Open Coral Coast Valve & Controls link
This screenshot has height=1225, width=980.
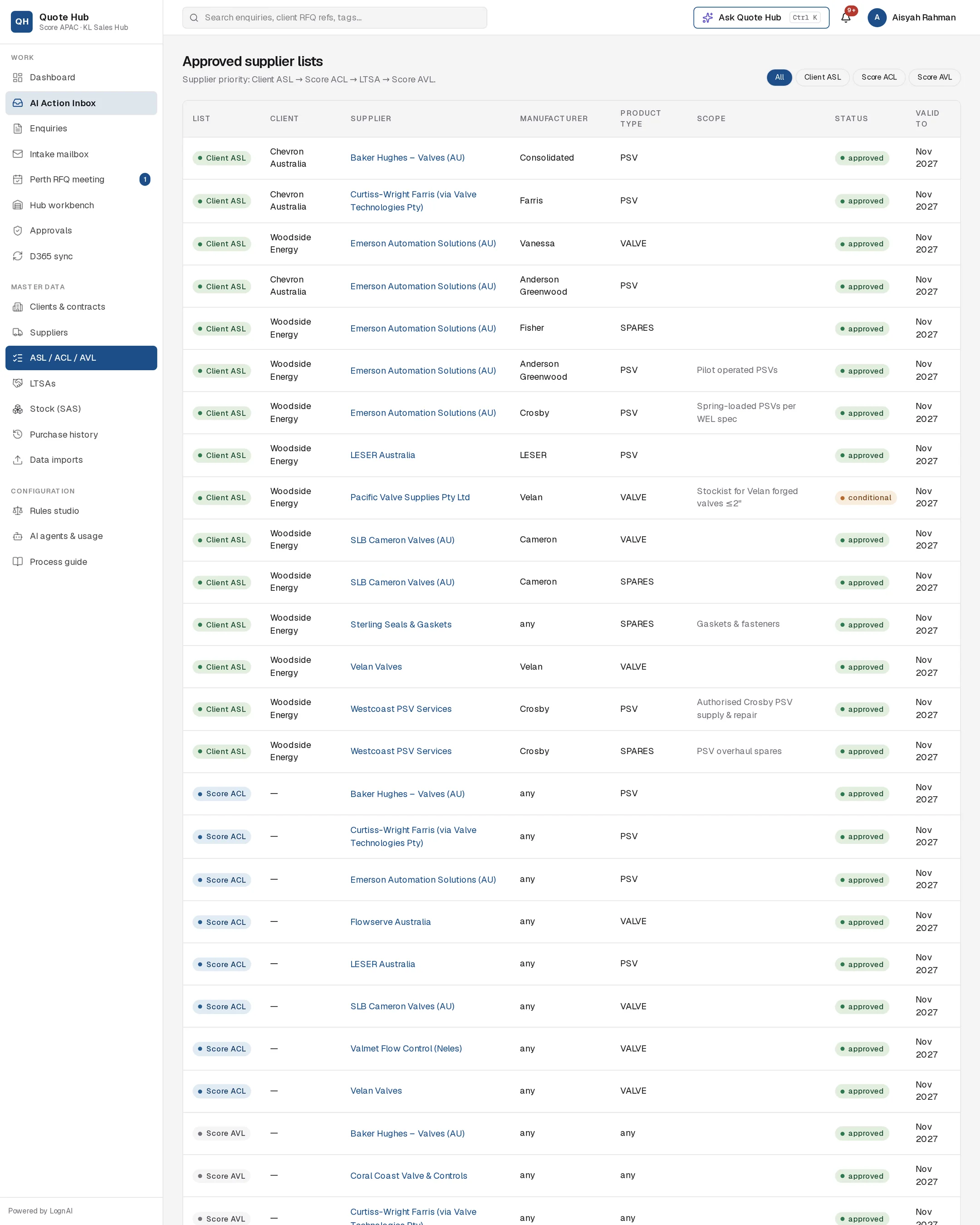[408, 1176]
